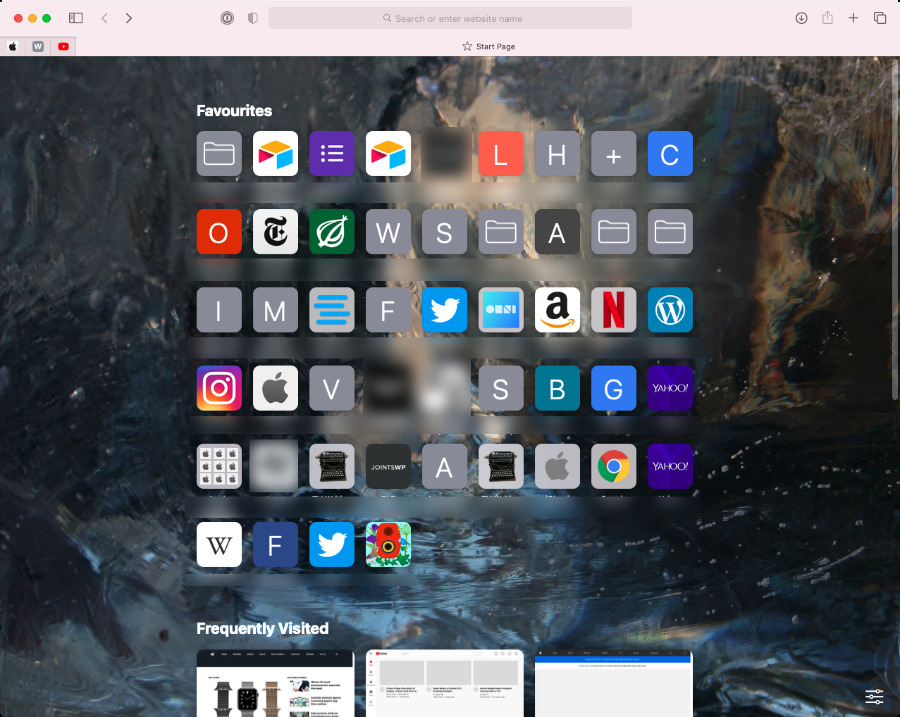Open Start Page customization settings

[874, 697]
